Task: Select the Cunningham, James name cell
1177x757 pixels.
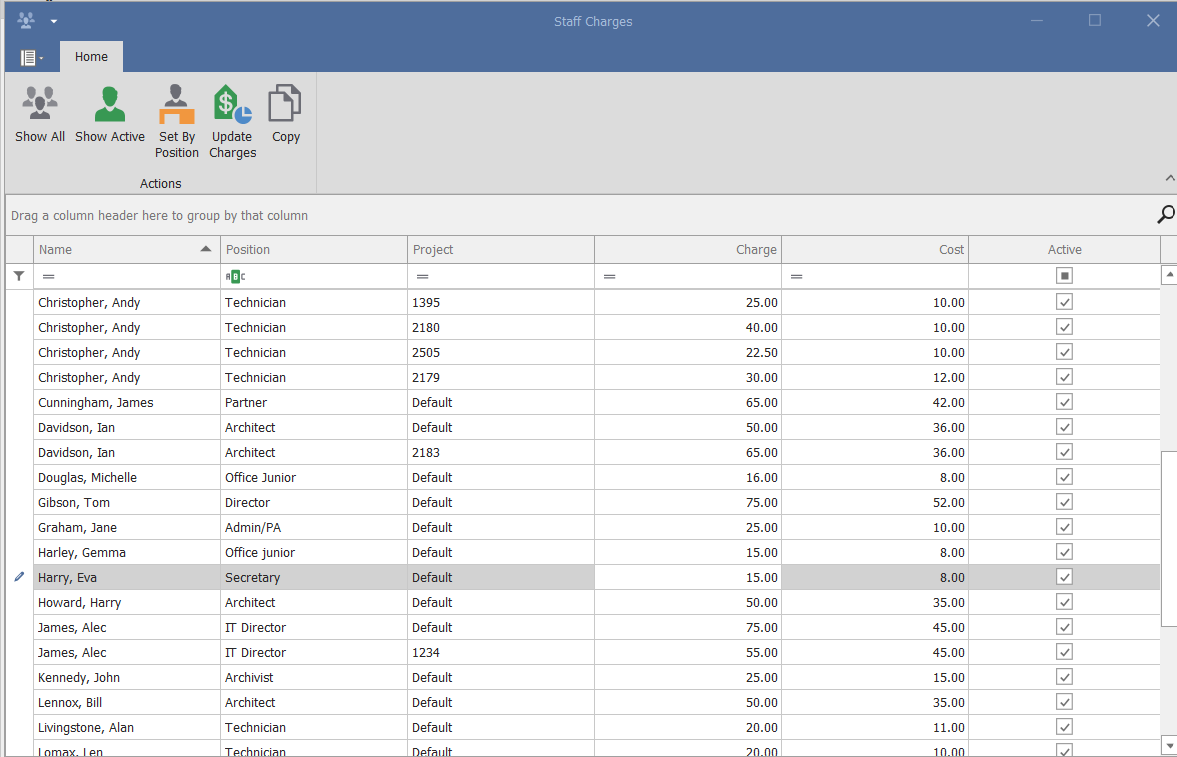Action: pos(127,403)
